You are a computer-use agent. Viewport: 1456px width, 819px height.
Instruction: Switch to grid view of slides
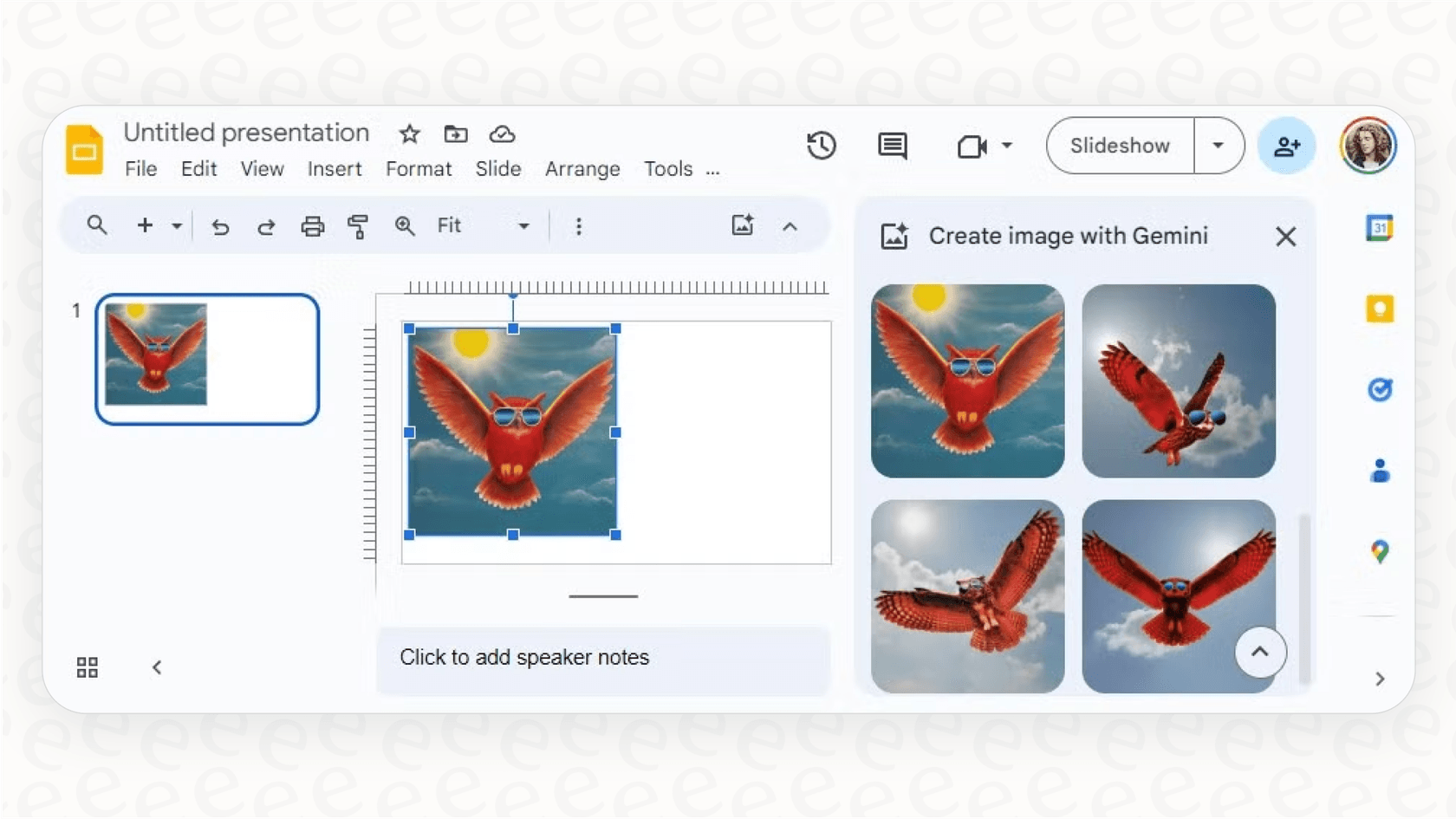pyautogui.click(x=87, y=666)
